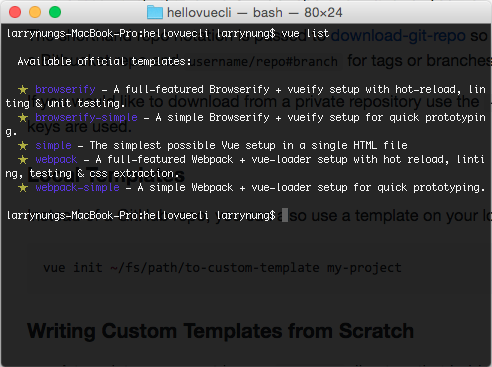The height and width of the screenshot is (367, 492).
Task: Click the 'vue list' command text
Action: pos(305,33)
